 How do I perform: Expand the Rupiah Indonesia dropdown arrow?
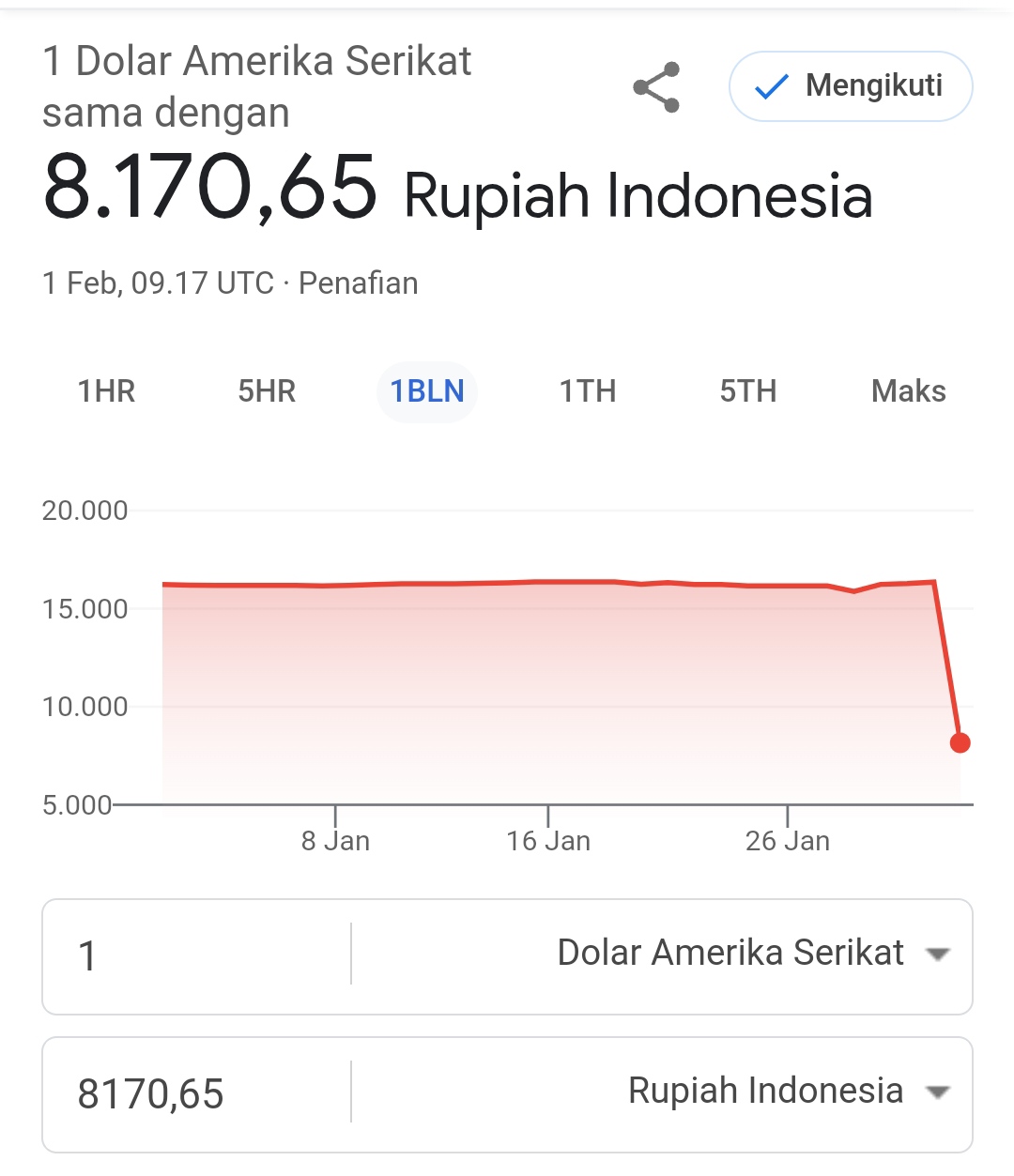pos(937,1092)
